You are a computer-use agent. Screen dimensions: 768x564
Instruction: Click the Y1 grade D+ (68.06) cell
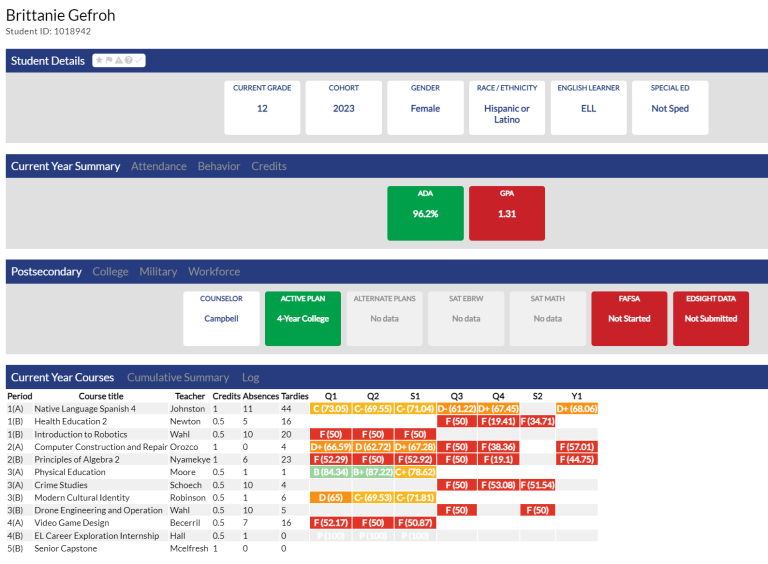[577, 409]
